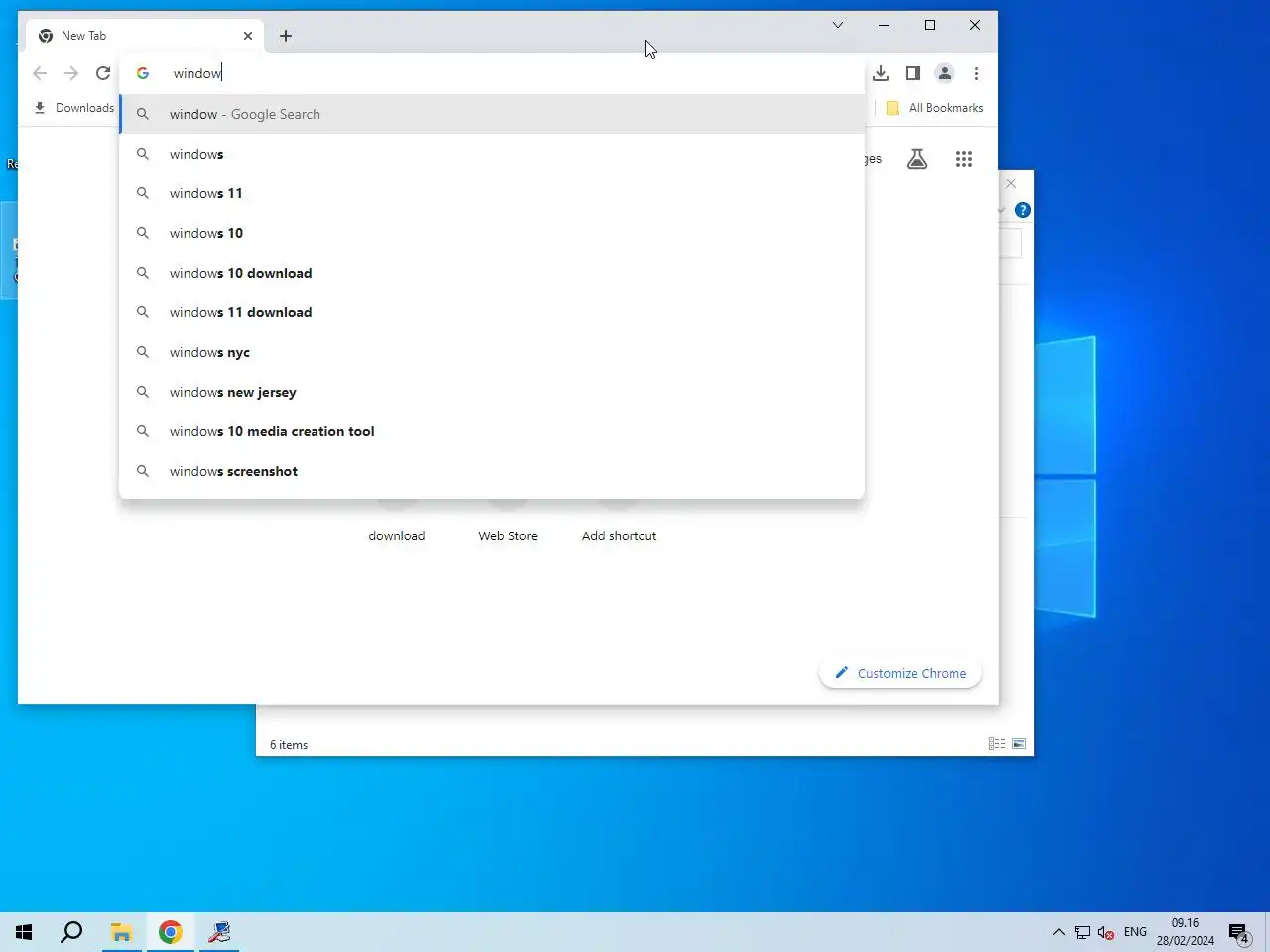Show hidden system tray icons
1270x952 pixels.
(1058, 932)
